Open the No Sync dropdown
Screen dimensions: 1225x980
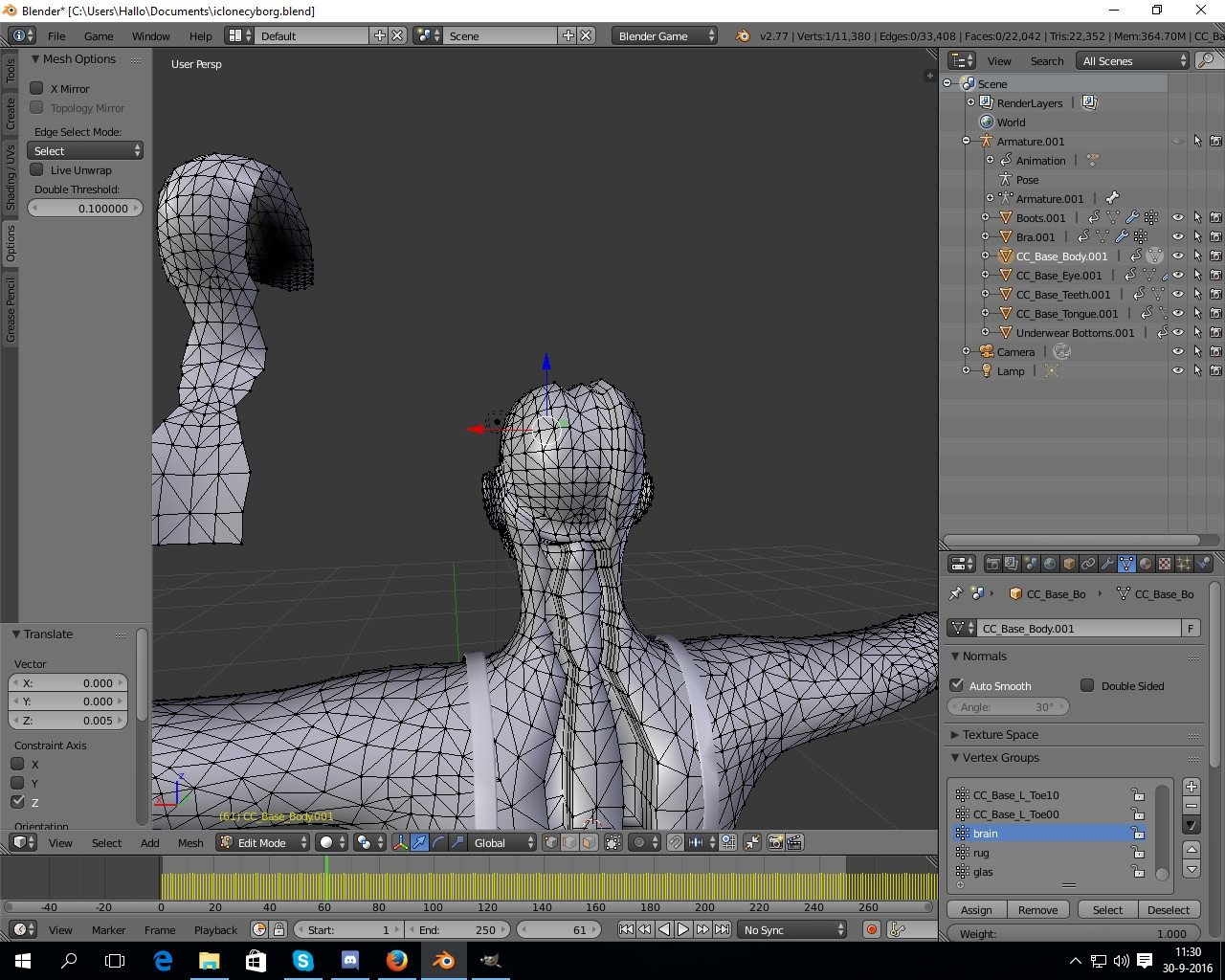(792, 929)
